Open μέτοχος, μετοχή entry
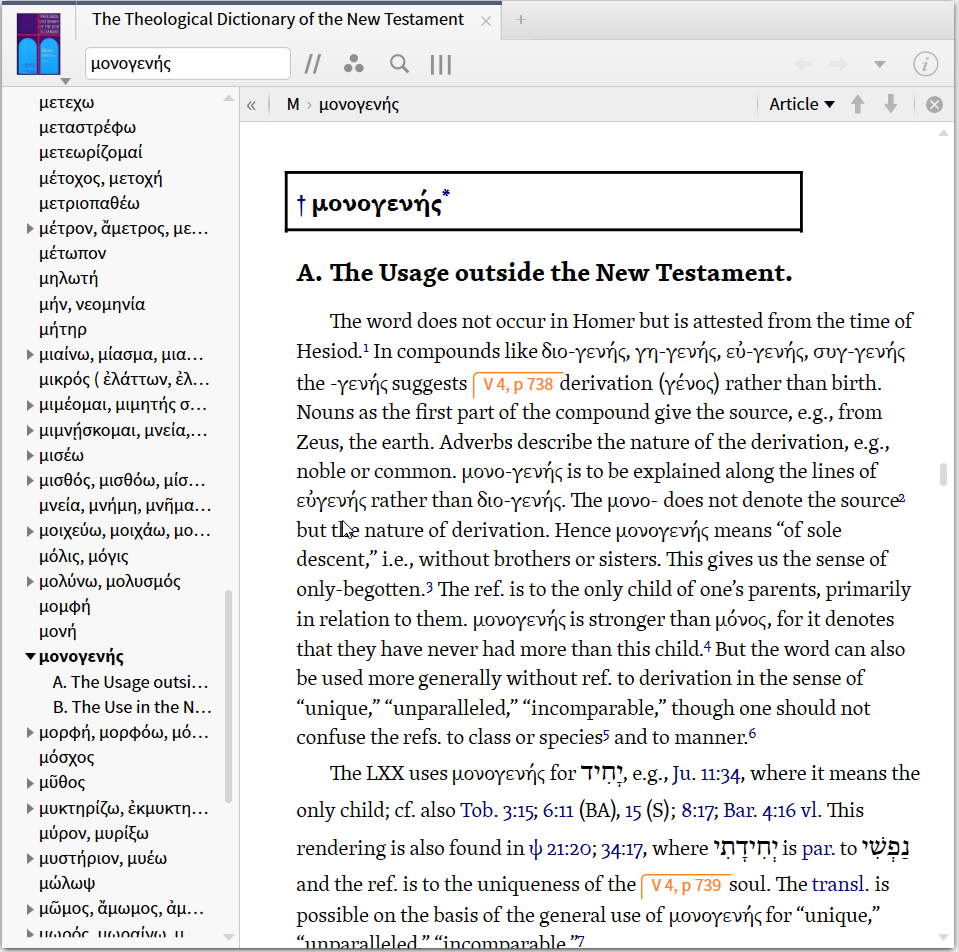The height and width of the screenshot is (952, 959). click(x=101, y=179)
